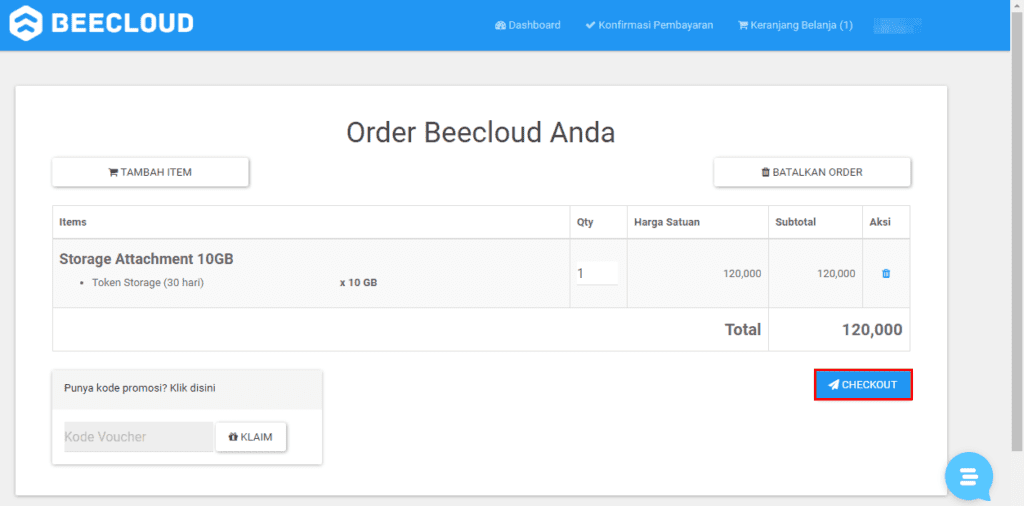Delete Storage Attachment item with trash icon
The width and height of the screenshot is (1024, 506).
[886, 274]
